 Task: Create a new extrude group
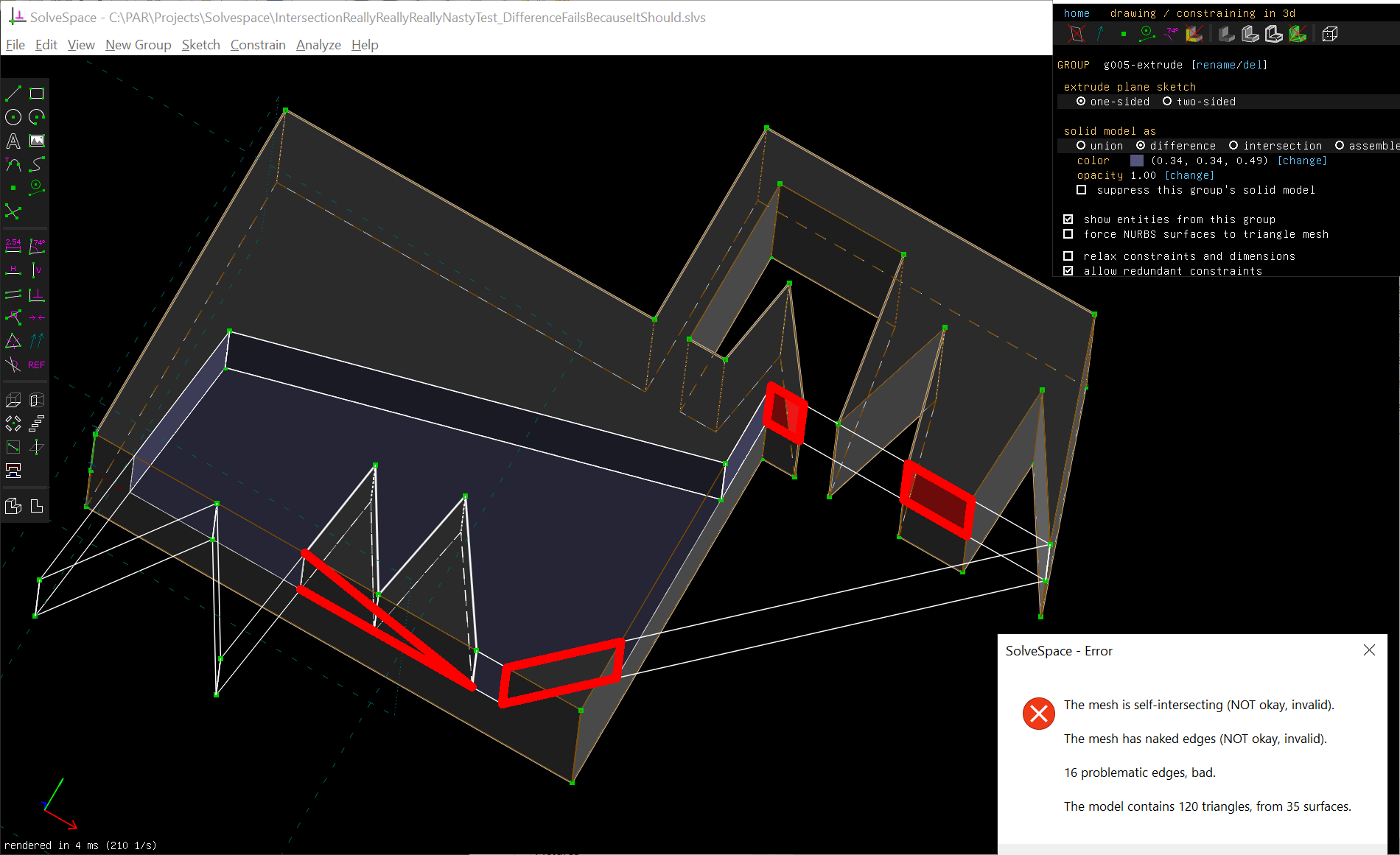[13, 400]
